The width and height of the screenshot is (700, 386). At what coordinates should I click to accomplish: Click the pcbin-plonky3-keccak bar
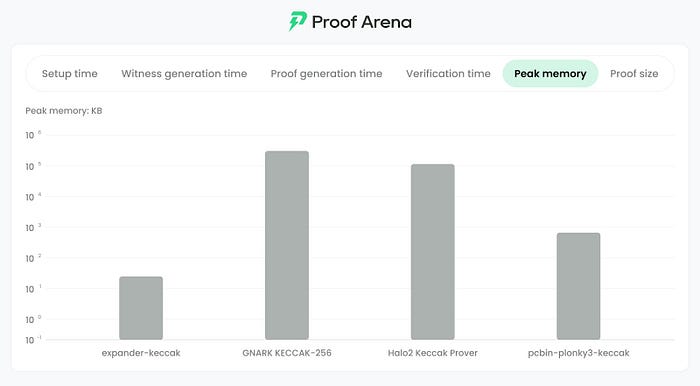click(579, 286)
